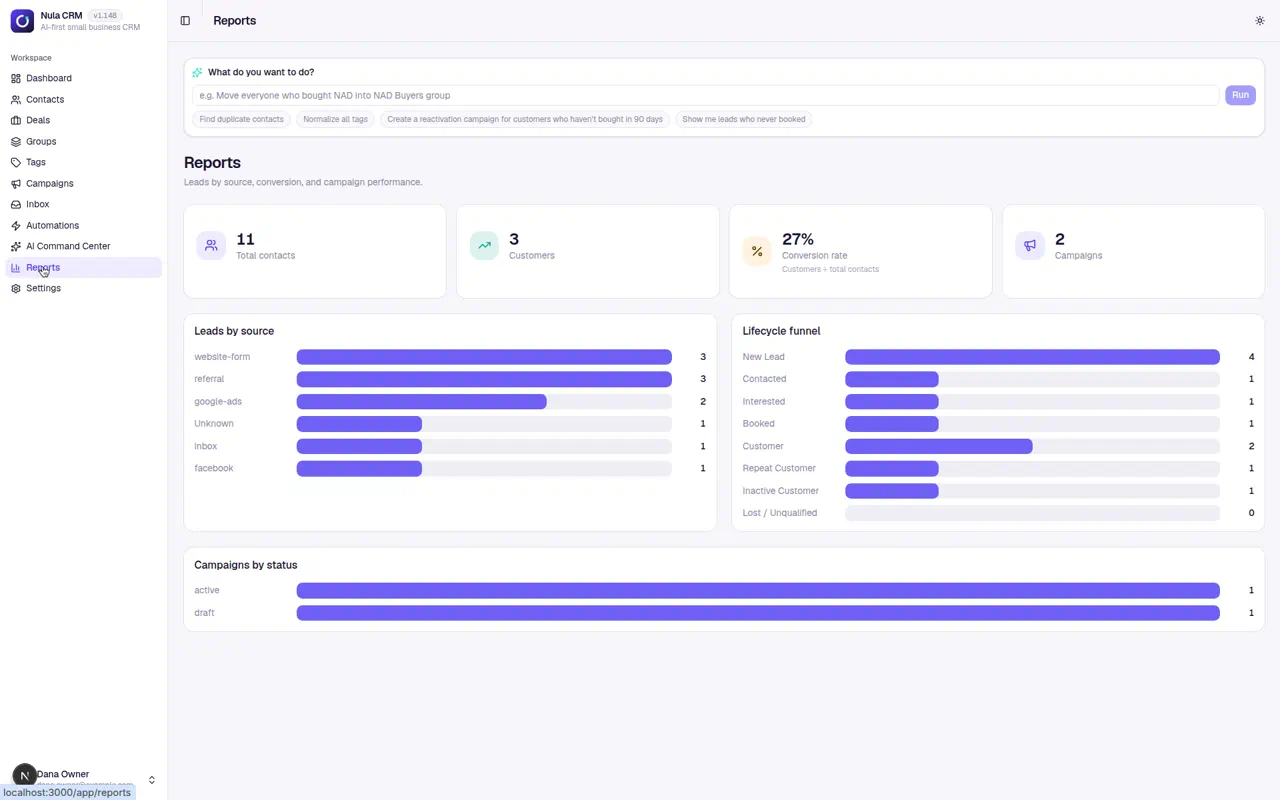1280x800 pixels.
Task: Click the Campaigns megaphone icon in sidebar
Action: (16, 184)
